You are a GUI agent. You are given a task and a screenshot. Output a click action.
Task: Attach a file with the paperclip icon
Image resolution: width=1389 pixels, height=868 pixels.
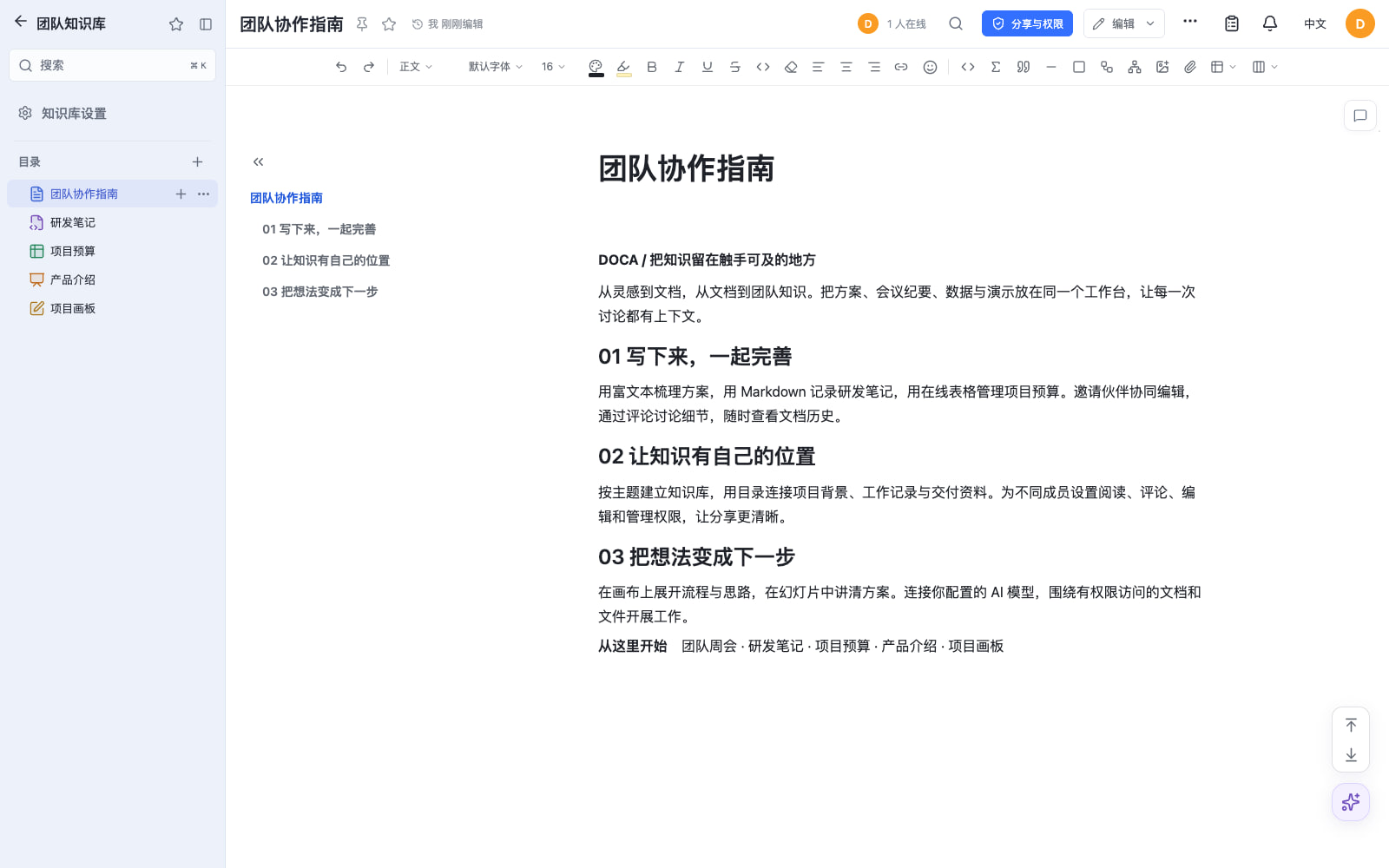pos(1190,67)
